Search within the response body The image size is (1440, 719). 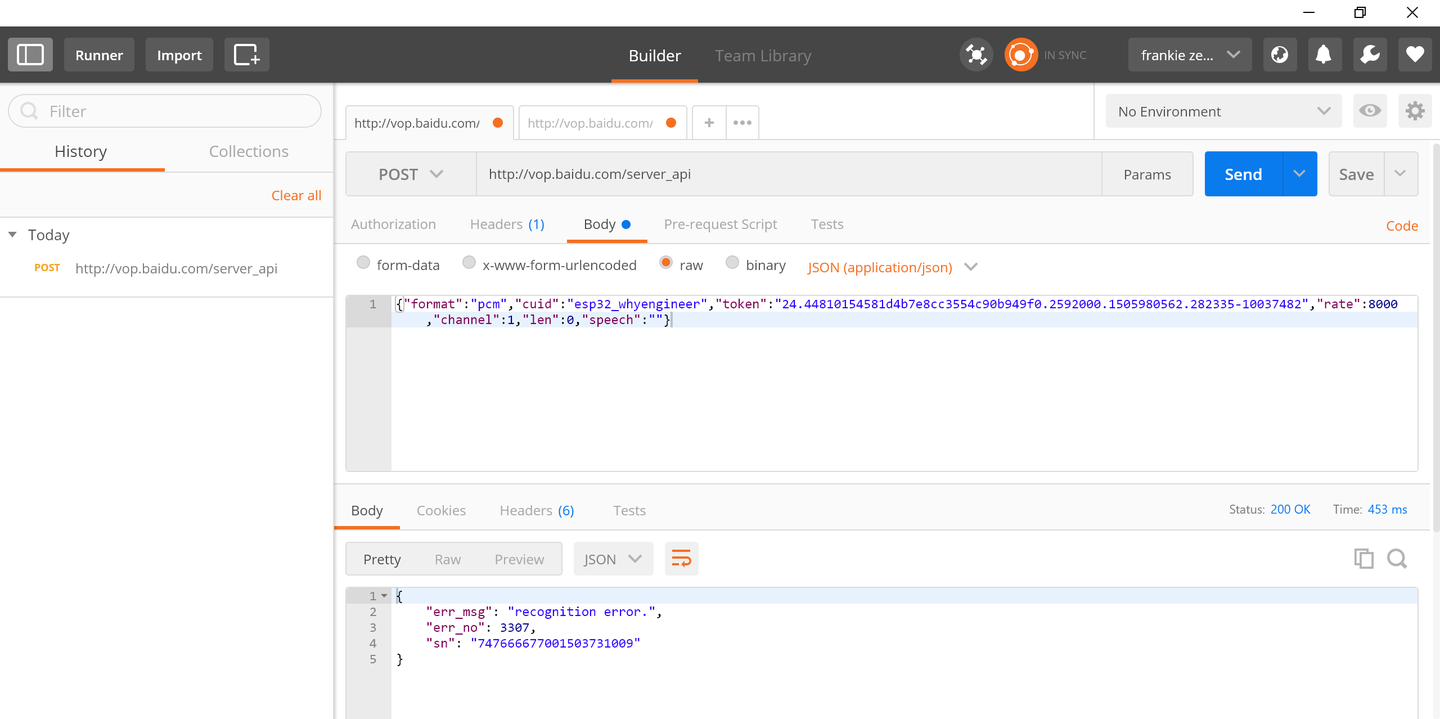(x=1397, y=559)
